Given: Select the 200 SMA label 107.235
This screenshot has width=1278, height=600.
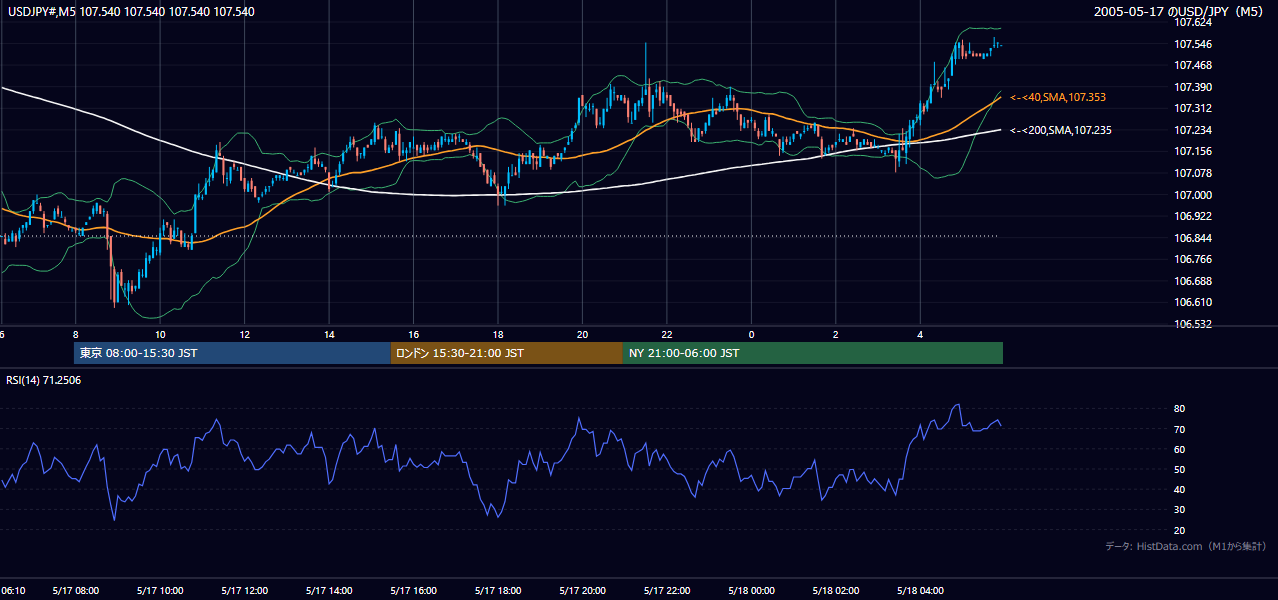Looking at the screenshot, I should 1061,130.
